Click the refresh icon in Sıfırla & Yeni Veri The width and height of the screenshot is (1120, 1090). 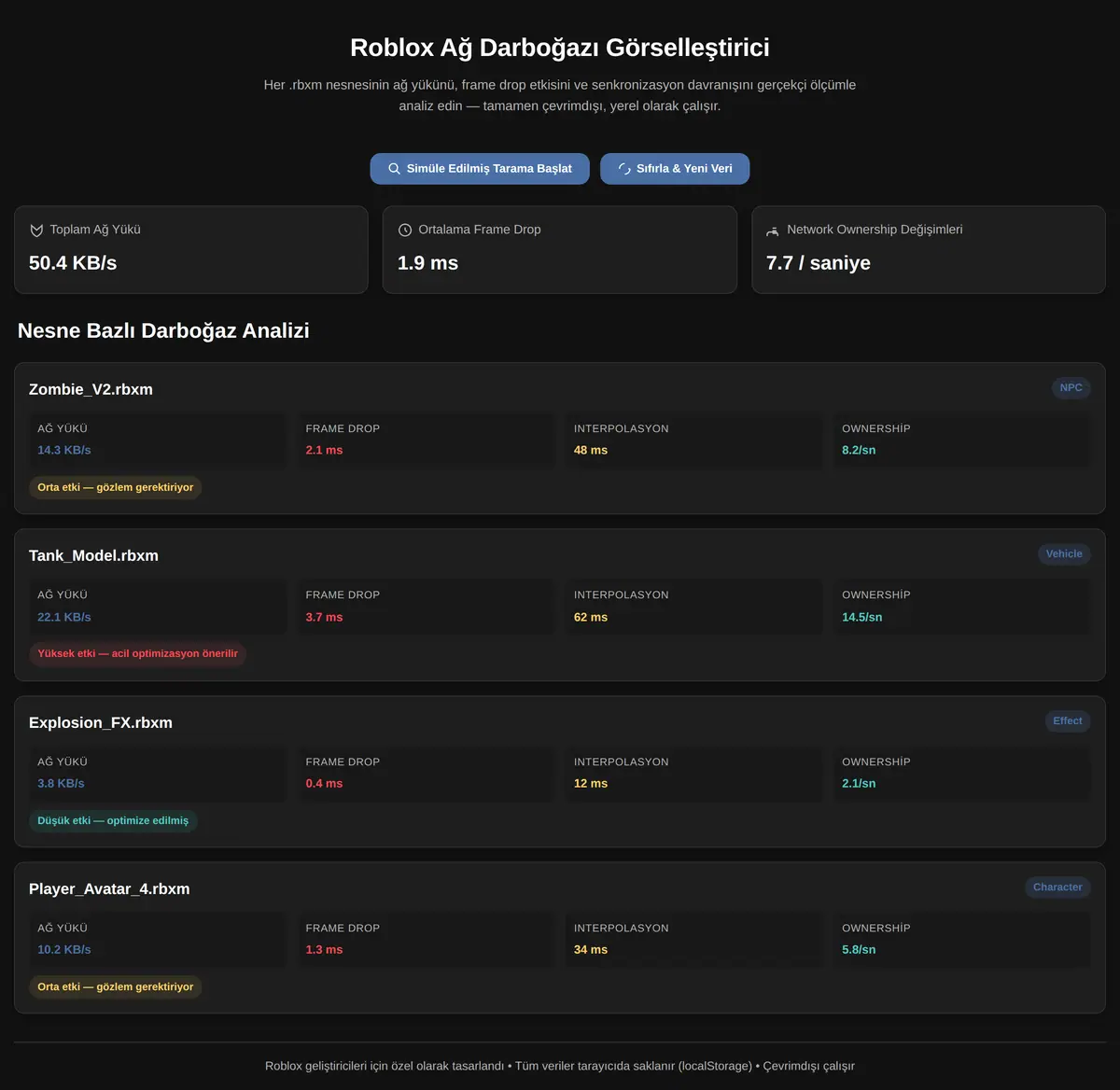pyautogui.click(x=624, y=169)
